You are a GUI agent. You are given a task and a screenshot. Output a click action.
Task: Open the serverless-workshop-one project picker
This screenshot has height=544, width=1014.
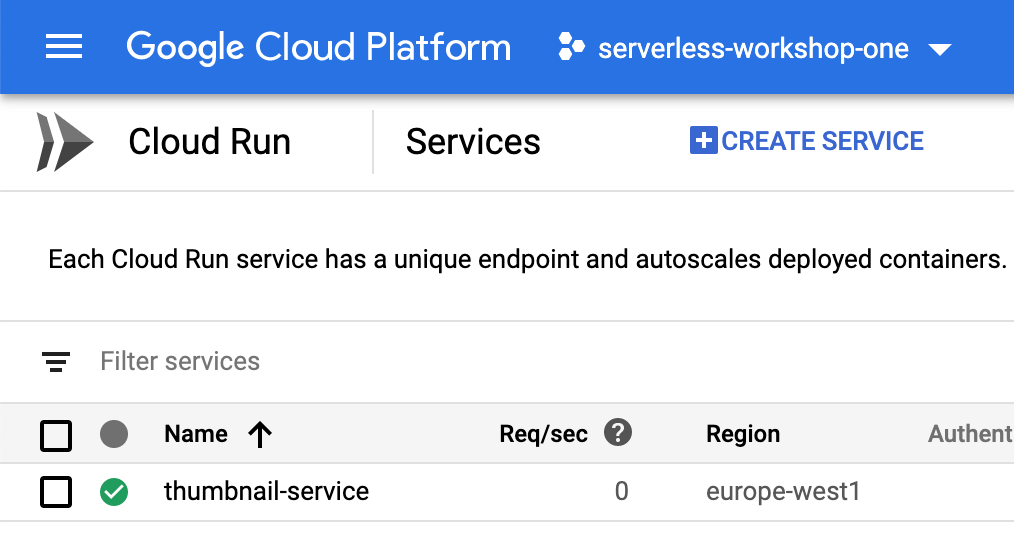tap(752, 48)
